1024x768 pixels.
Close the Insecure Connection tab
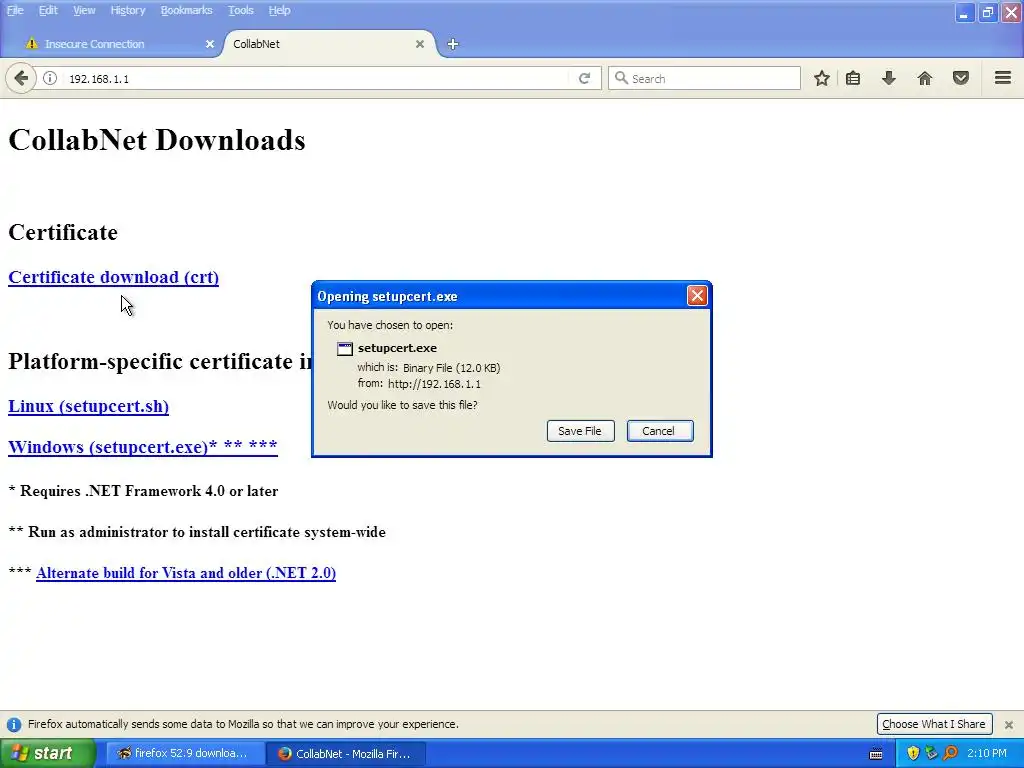(x=210, y=44)
